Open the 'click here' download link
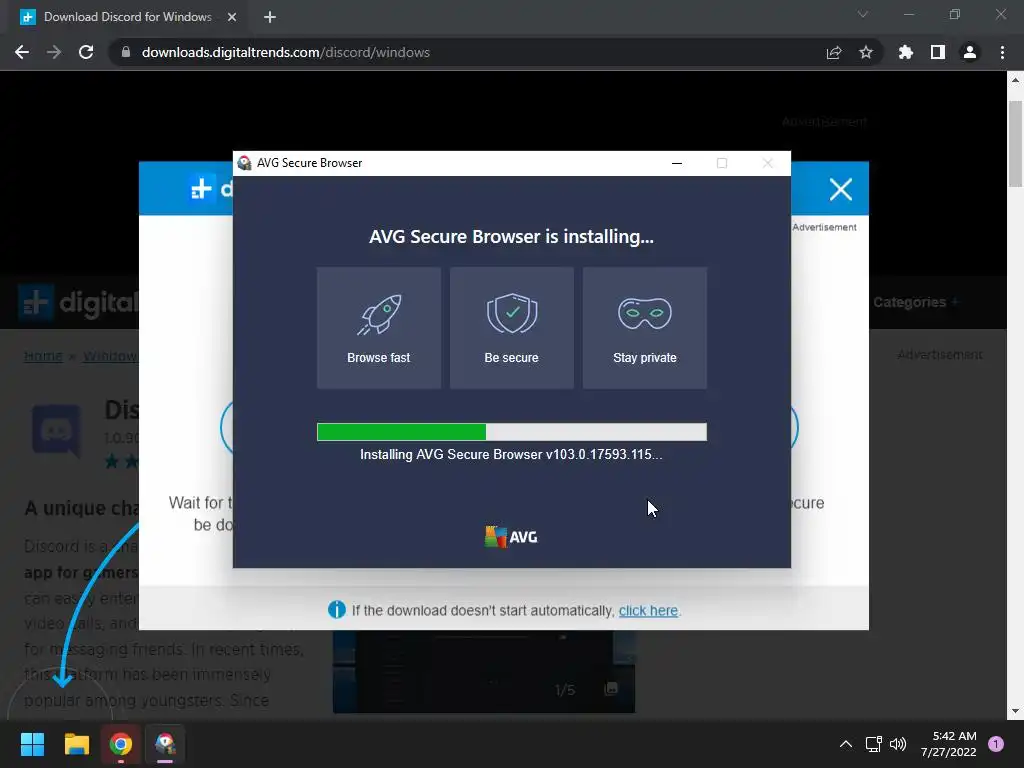The width and height of the screenshot is (1024, 768). pos(648,611)
